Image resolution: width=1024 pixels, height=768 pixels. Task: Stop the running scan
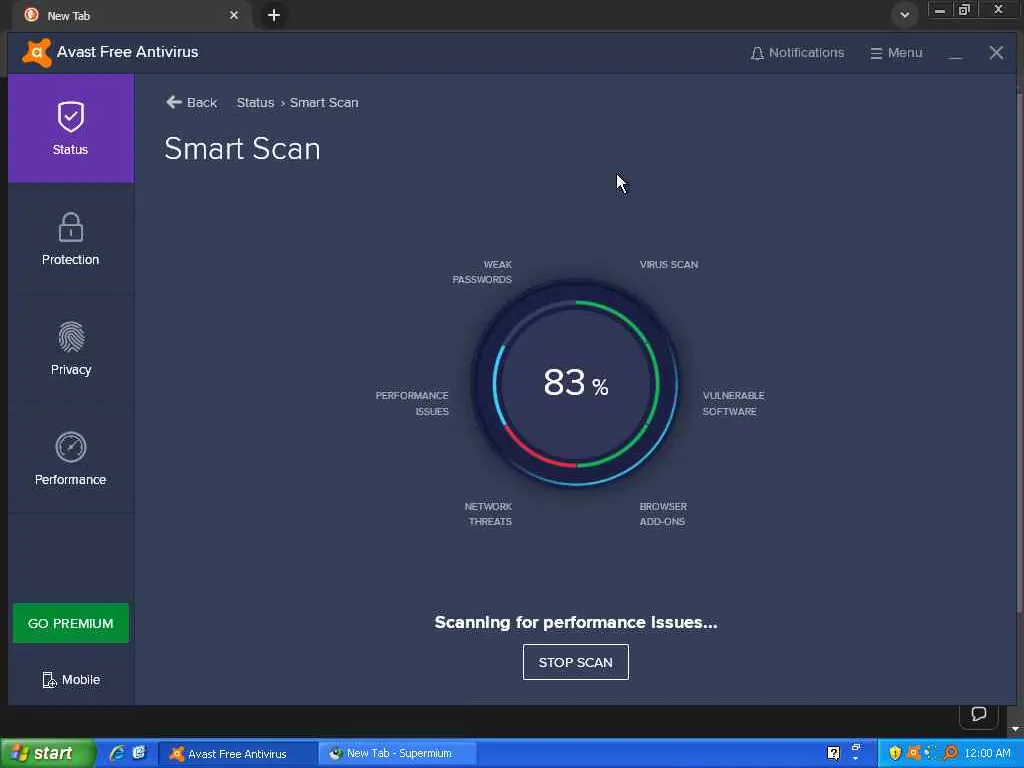[x=575, y=662]
